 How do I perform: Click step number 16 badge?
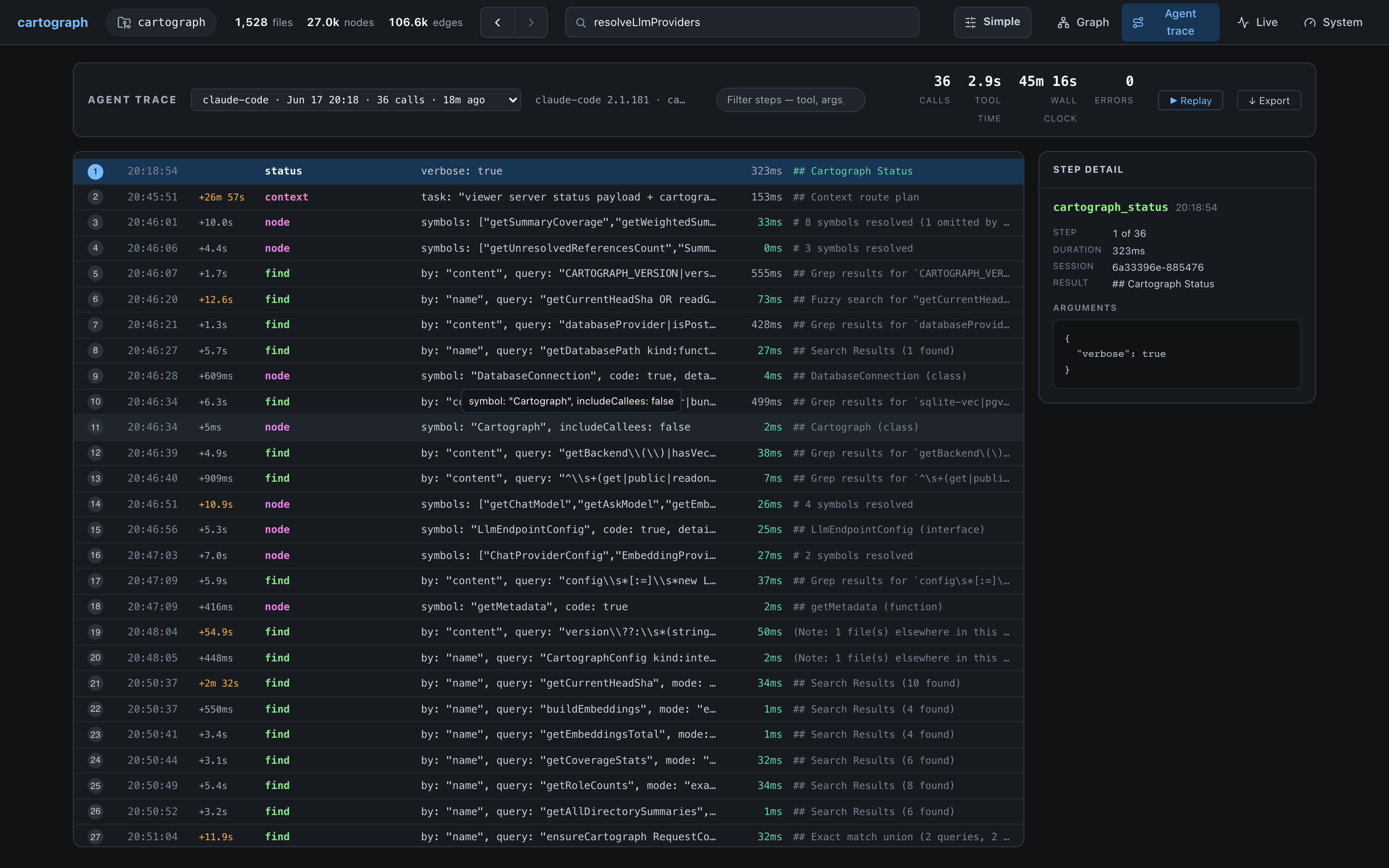pos(95,555)
